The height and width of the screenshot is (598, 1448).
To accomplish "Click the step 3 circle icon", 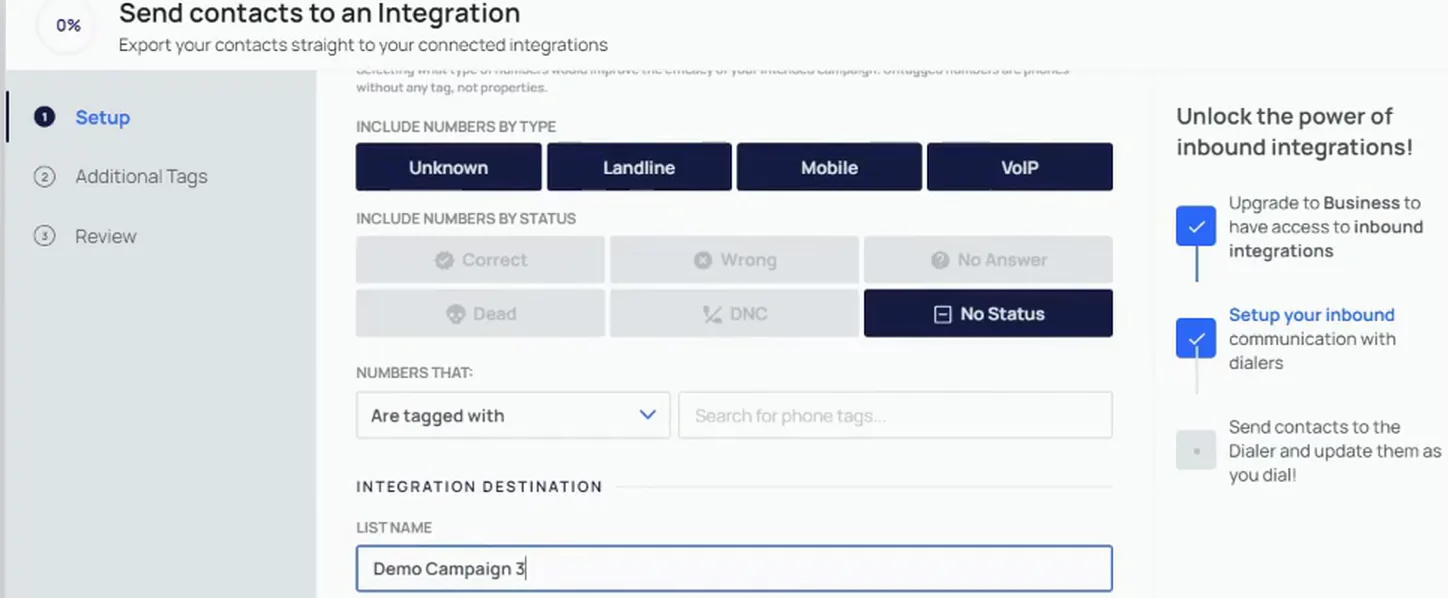I will pyautogui.click(x=44, y=236).
